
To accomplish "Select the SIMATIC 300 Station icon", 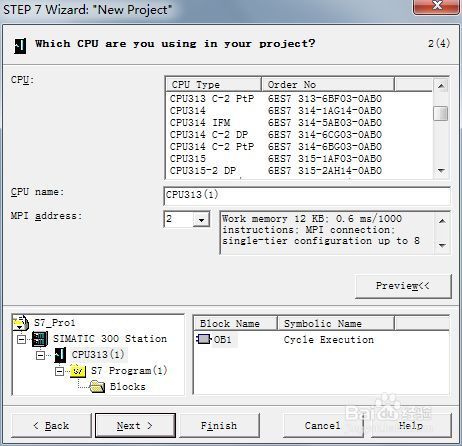I will (x=39, y=339).
